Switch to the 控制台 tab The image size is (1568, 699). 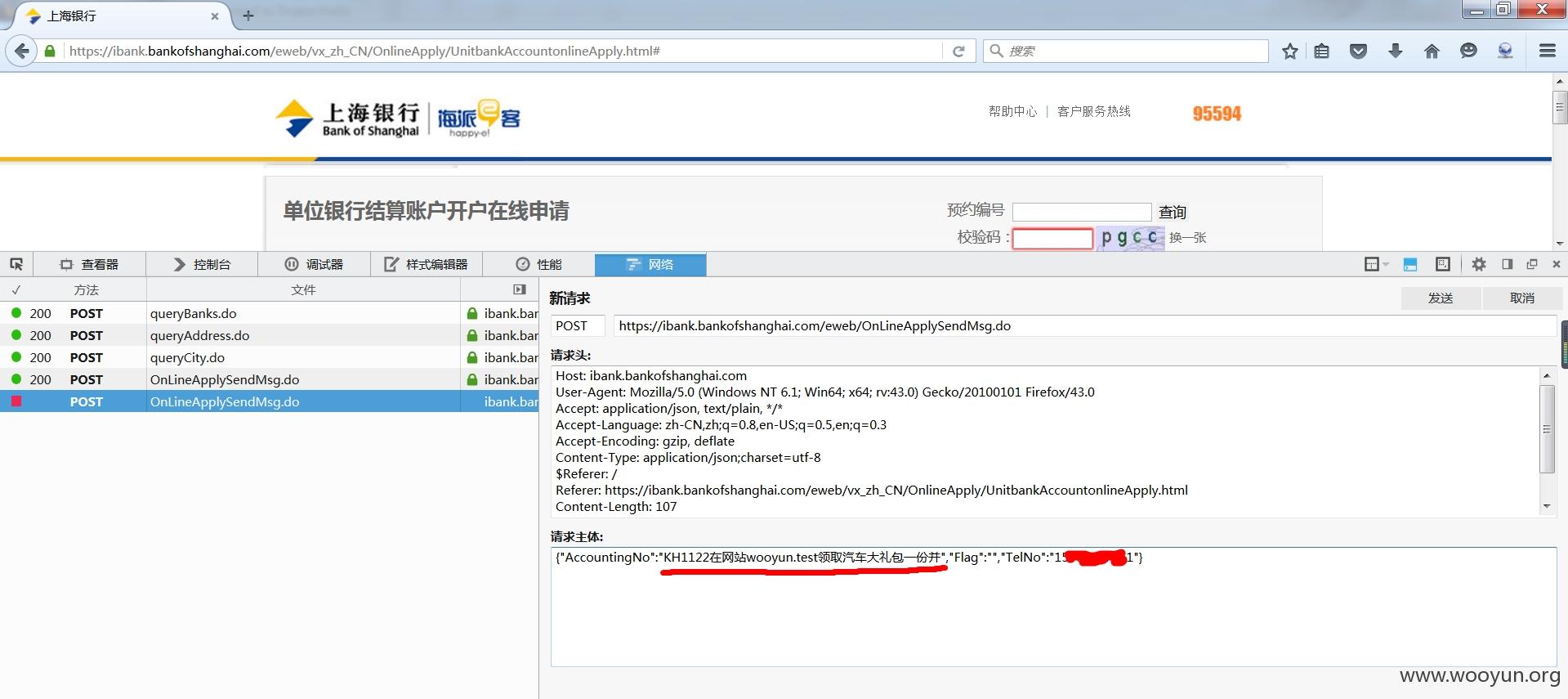(202, 264)
